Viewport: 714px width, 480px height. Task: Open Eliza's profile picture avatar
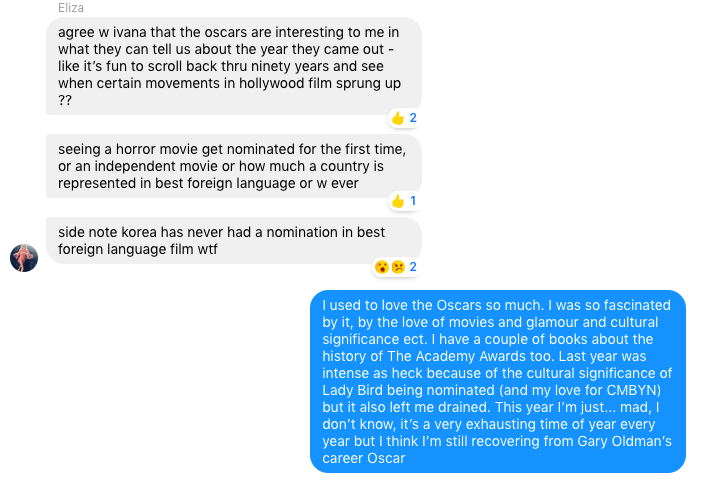[24, 258]
